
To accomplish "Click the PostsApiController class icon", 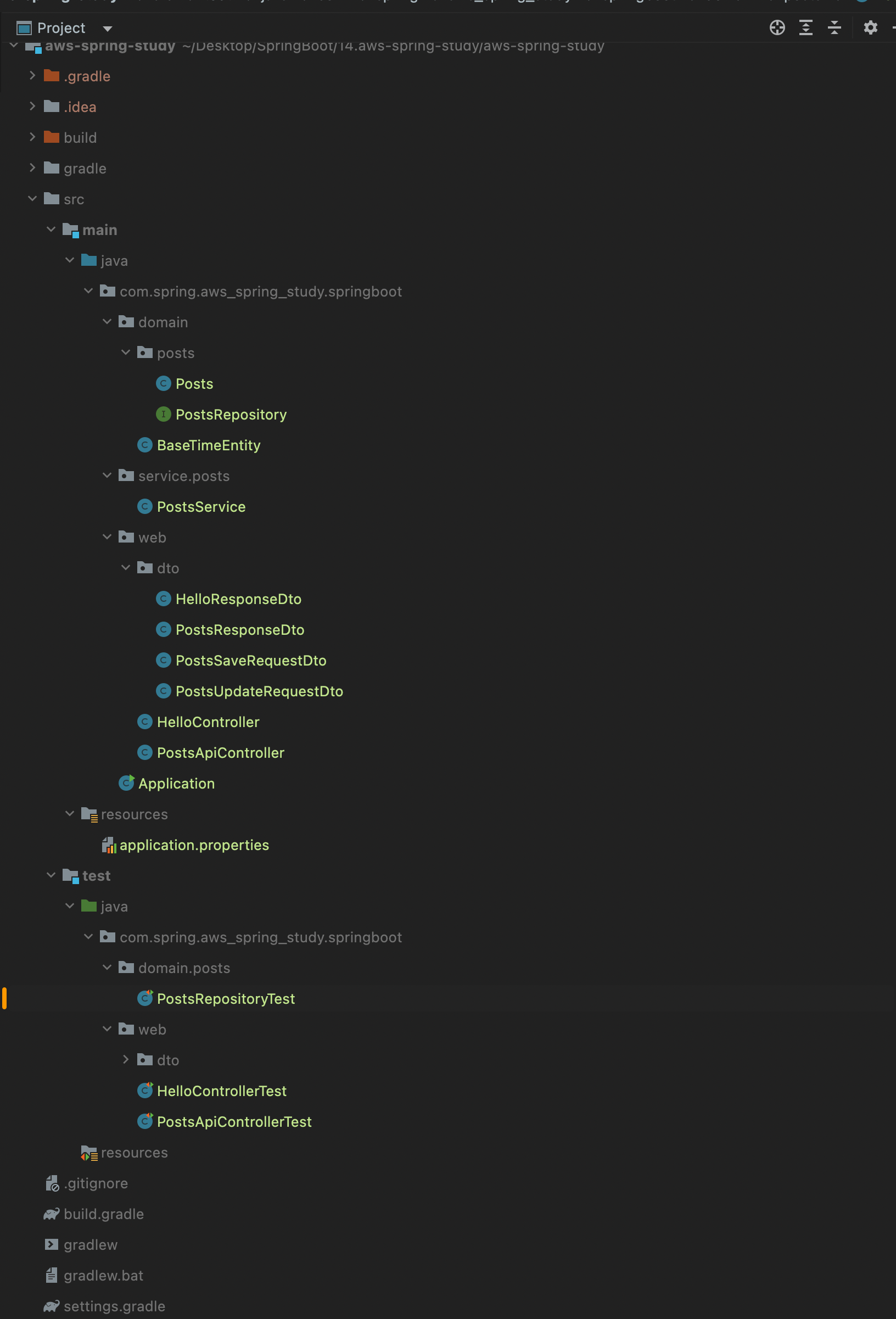I will pyautogui.click(x=145, y=753).
